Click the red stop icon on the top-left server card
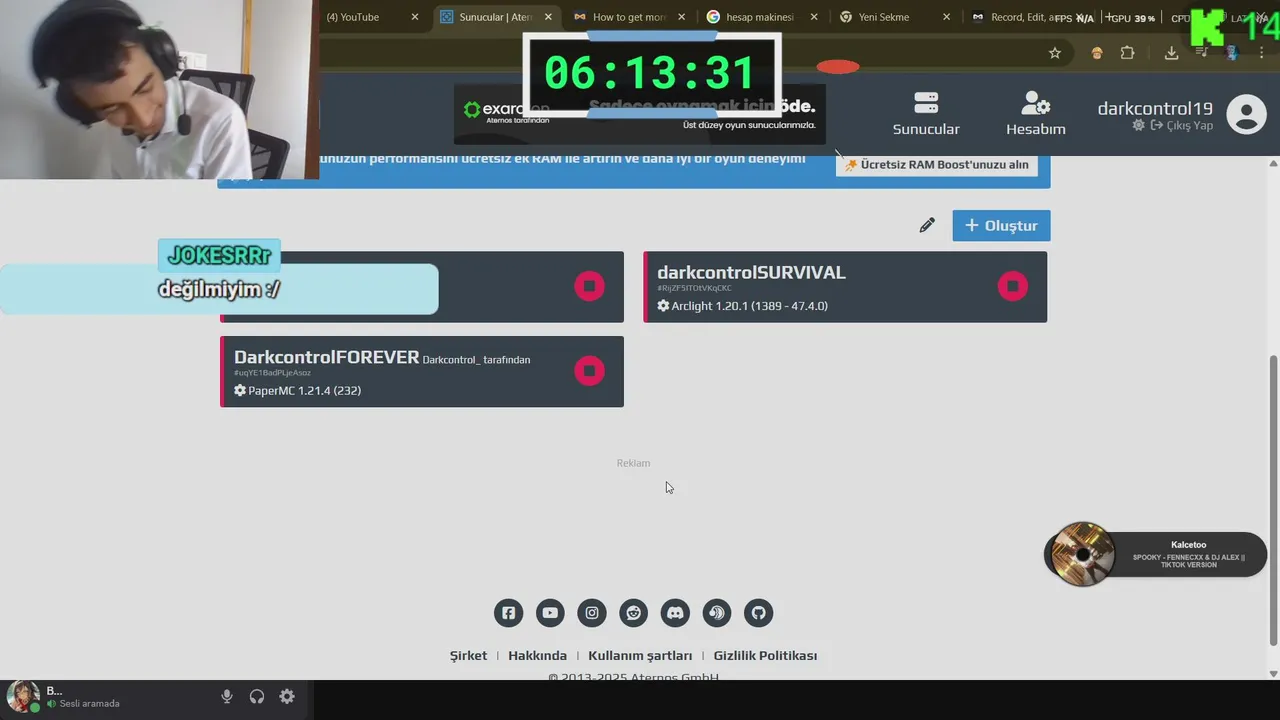 [589, 286]
